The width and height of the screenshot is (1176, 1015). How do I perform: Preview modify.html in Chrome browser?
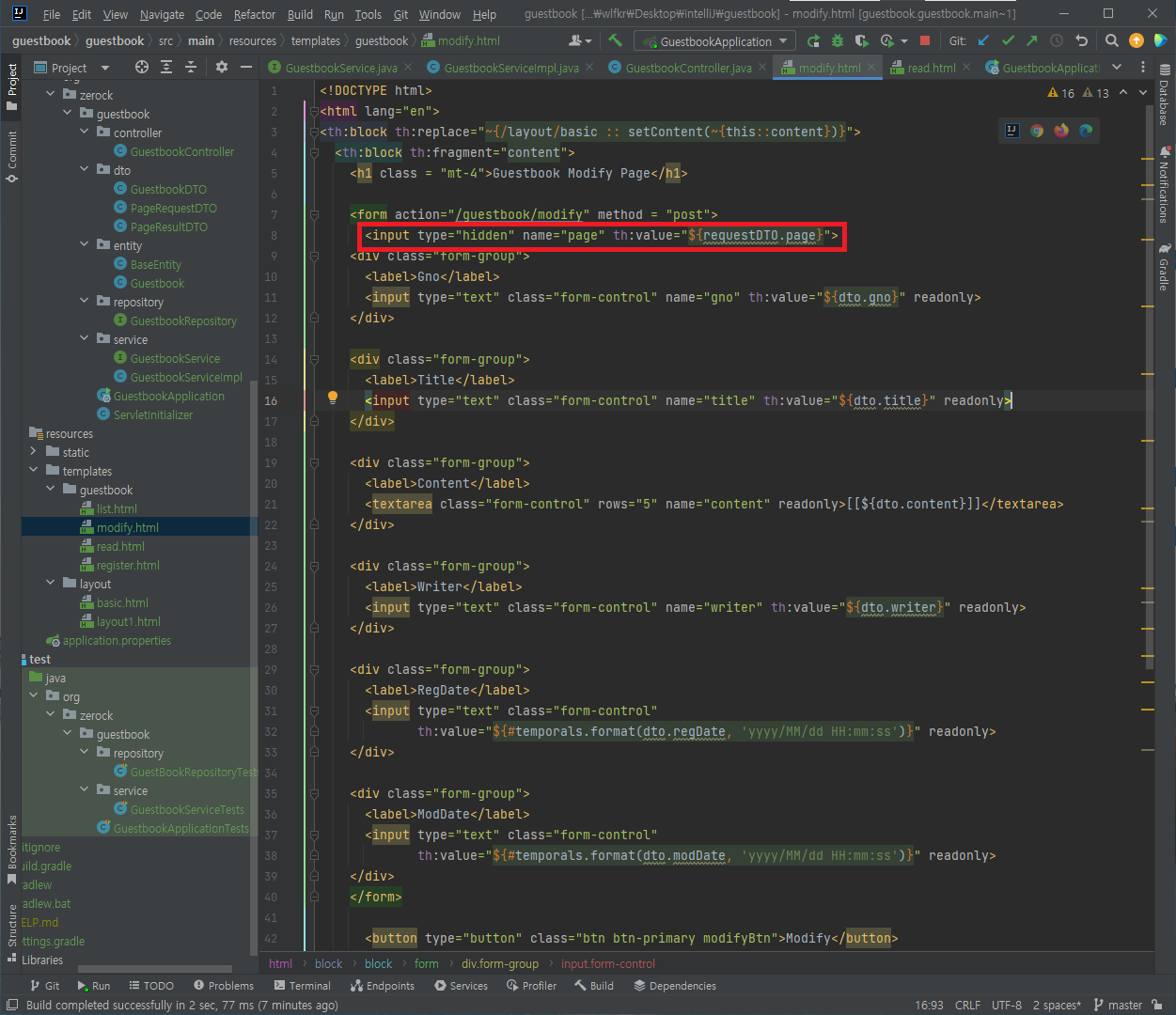(1037, 131)
